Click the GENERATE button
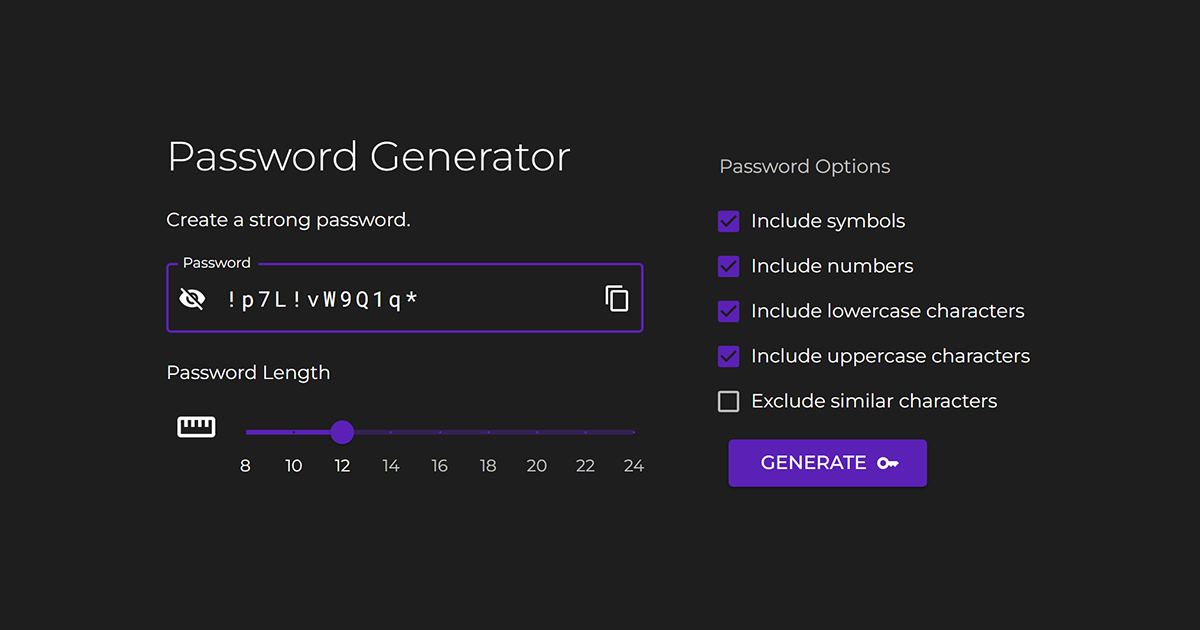 (x=827, y=463)
